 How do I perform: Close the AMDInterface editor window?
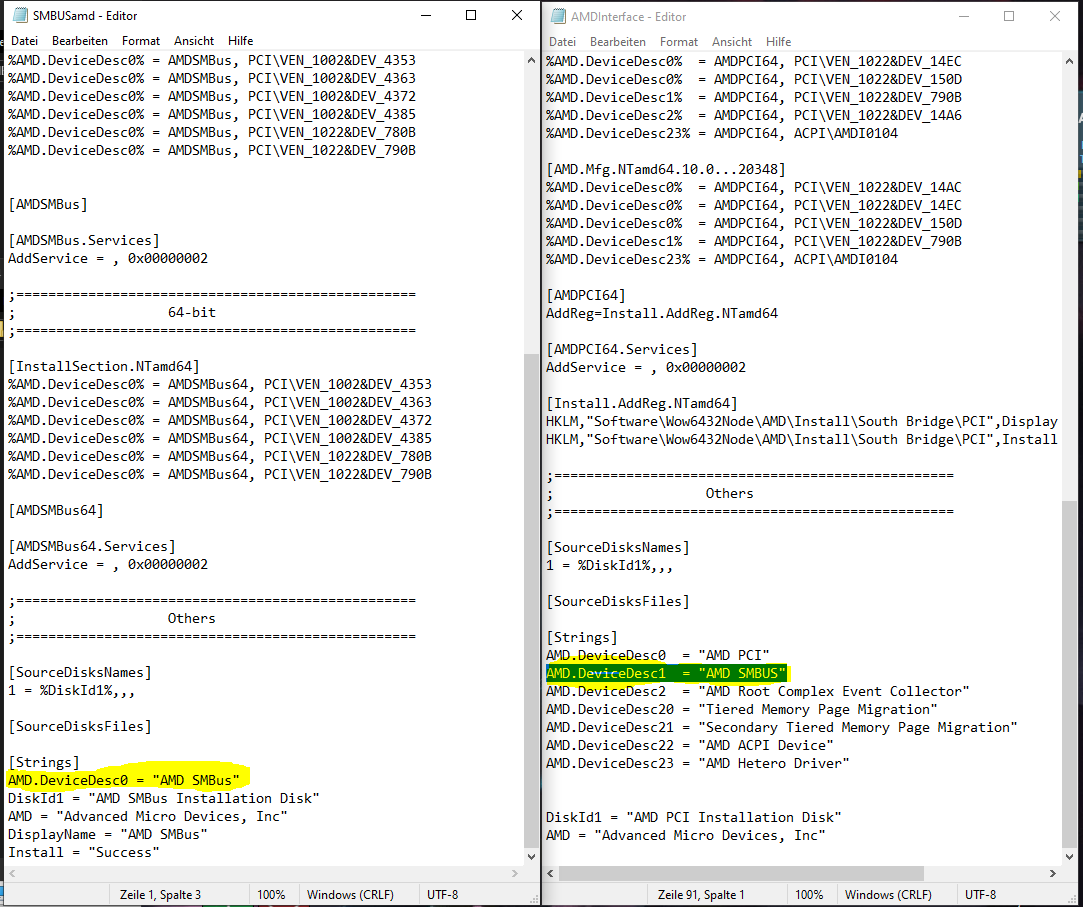pos(1055,17)
